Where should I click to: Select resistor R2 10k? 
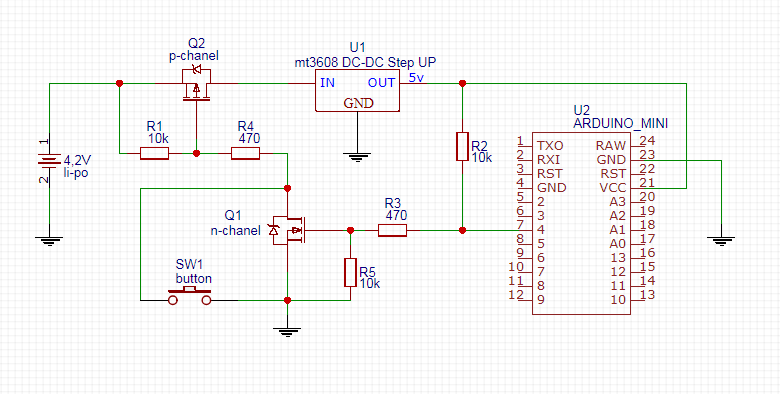(462, 146)
